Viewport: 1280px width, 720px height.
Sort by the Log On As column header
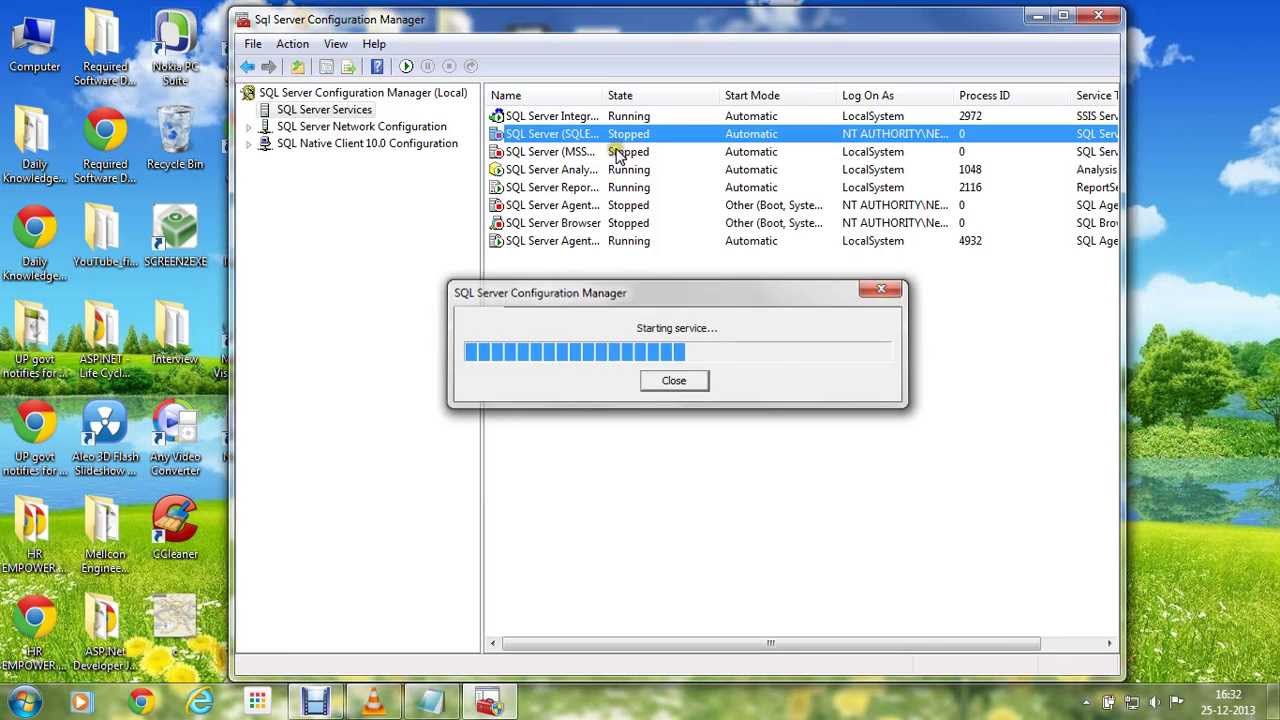click(896, 96)
